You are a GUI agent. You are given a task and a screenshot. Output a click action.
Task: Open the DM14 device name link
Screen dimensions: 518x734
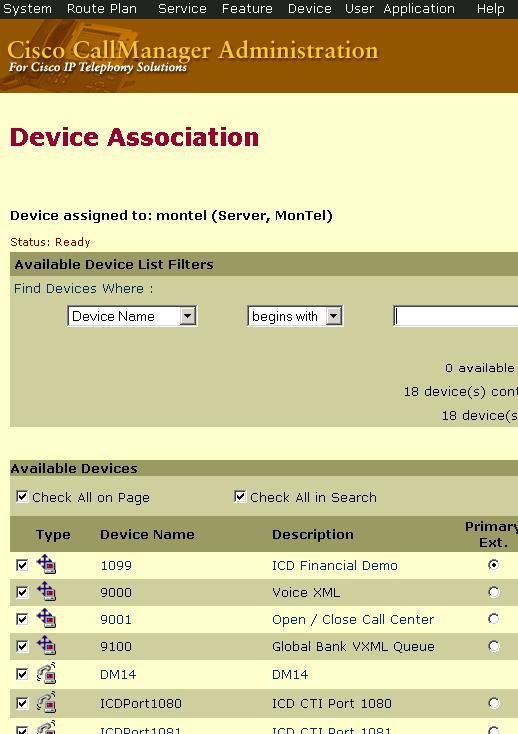118,675
